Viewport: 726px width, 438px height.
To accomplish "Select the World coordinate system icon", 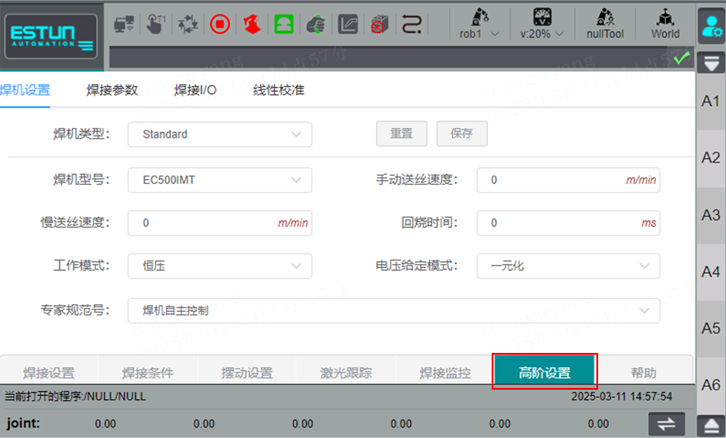I will point(665,24).
